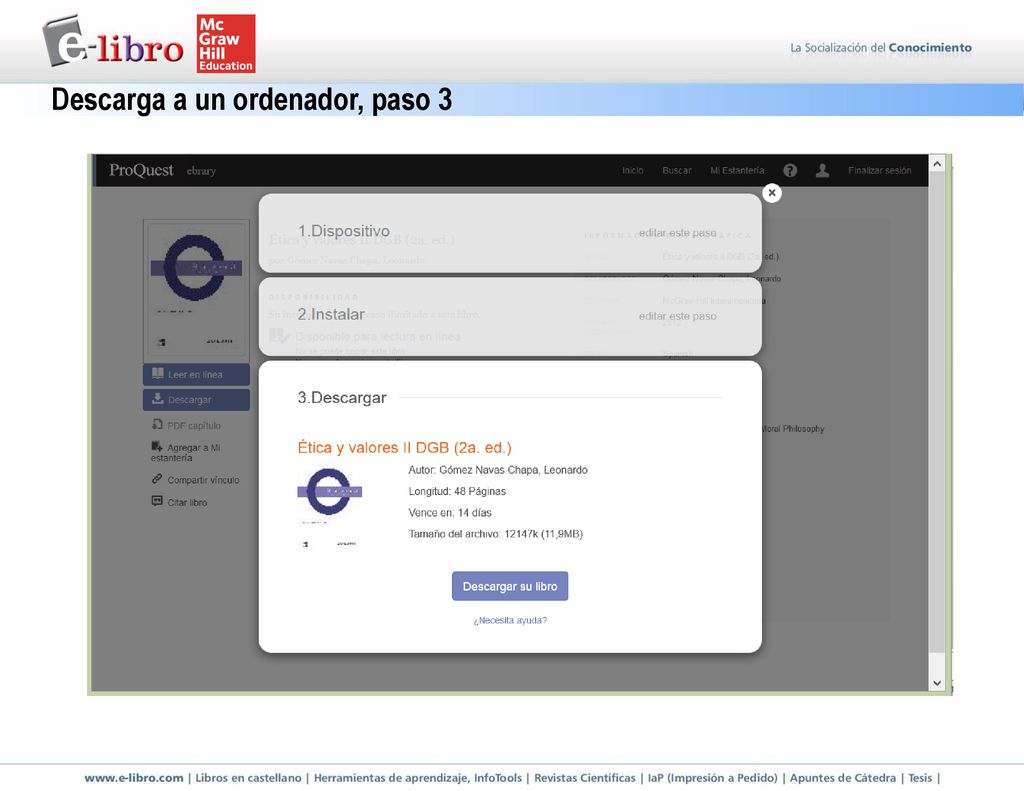Click the scrollbar up arrow

tap(937, 164)
